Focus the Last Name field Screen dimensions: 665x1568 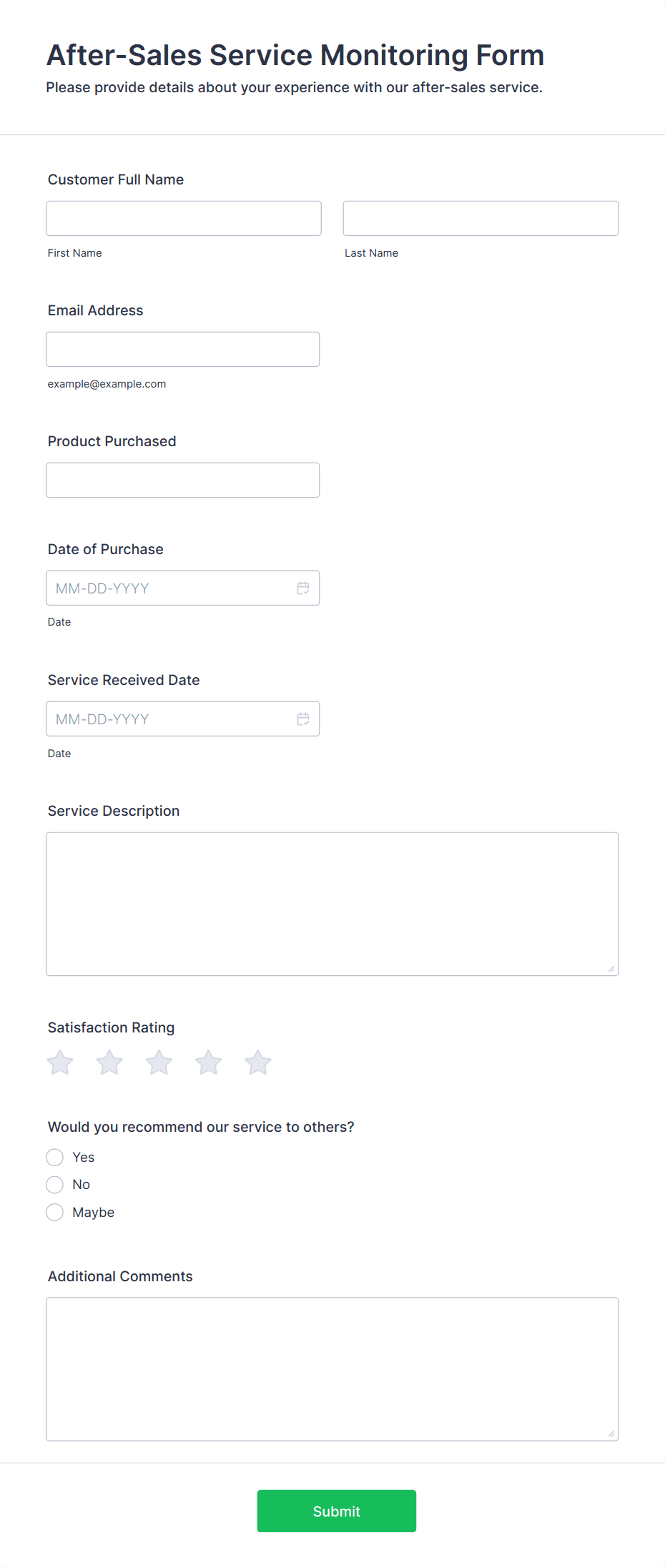click(x=481, y=218)
